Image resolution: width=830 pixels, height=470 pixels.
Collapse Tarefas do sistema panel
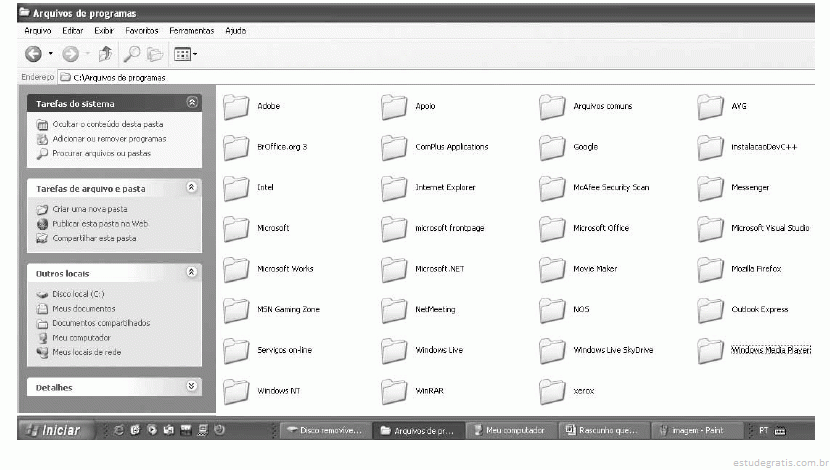(x=192, y=103)
